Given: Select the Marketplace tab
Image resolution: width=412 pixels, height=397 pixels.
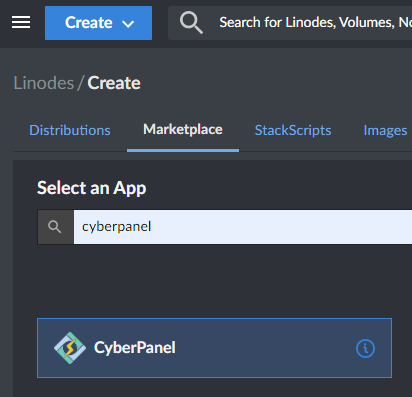Looking at the screenshot, I should pyautogui.click(x=183, y=129).
